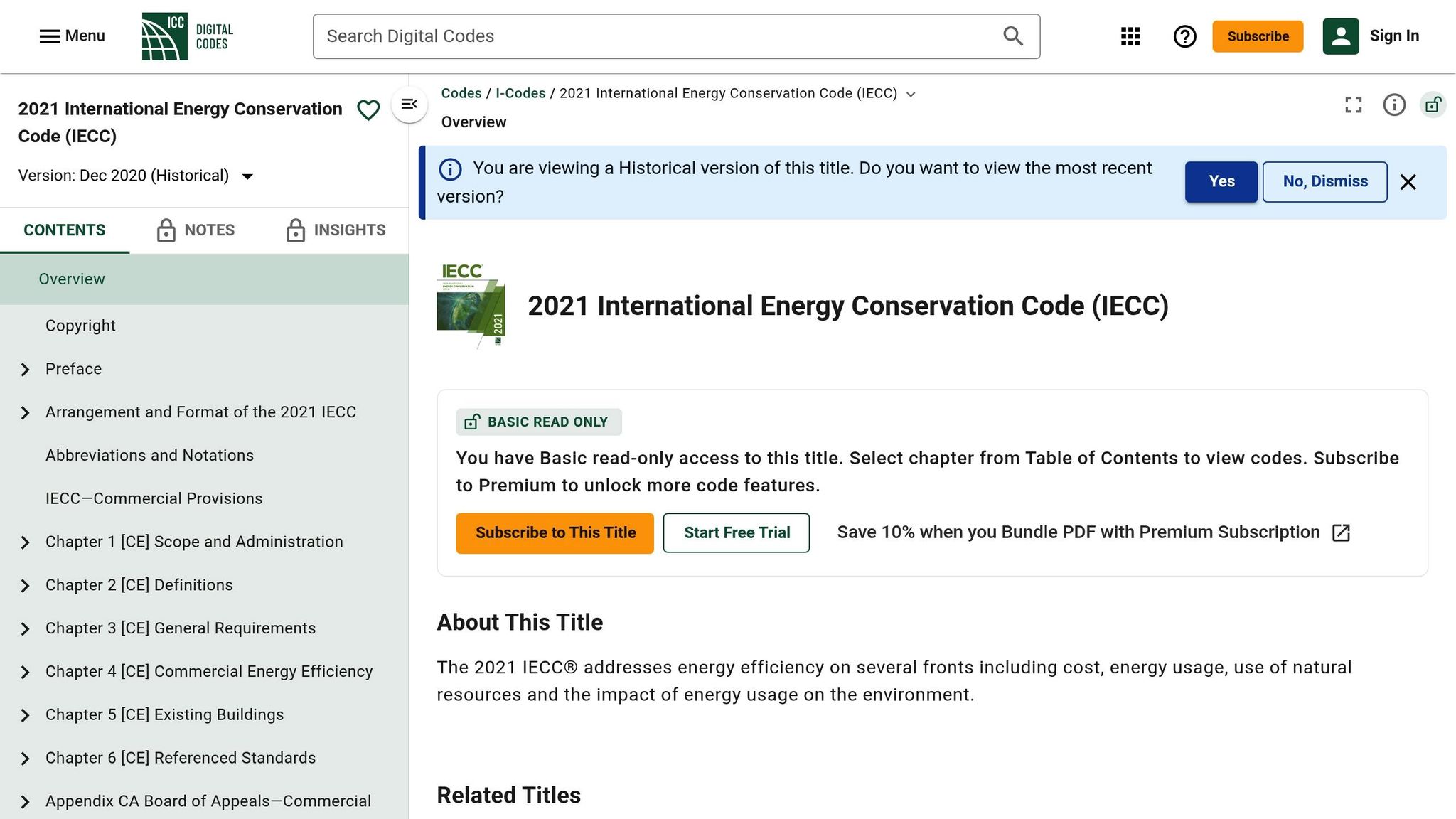Open the help question mark icon
The width and height of the screenshot is (1456, 819).
point(1184,36)
